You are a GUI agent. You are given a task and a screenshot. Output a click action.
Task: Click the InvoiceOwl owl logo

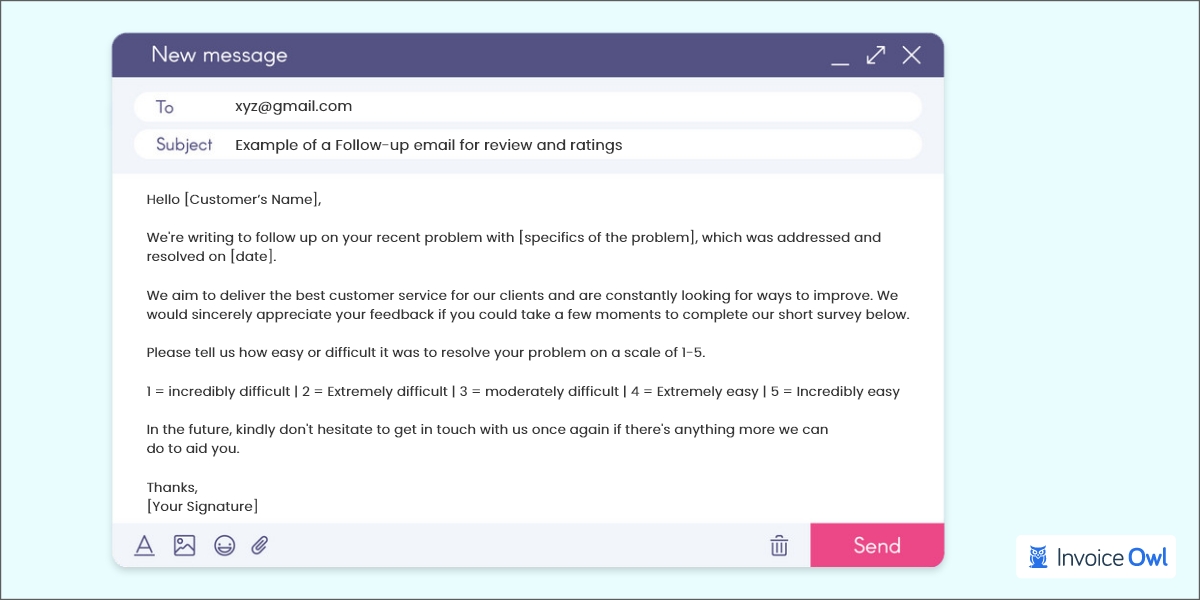(x=1040, y=557)
